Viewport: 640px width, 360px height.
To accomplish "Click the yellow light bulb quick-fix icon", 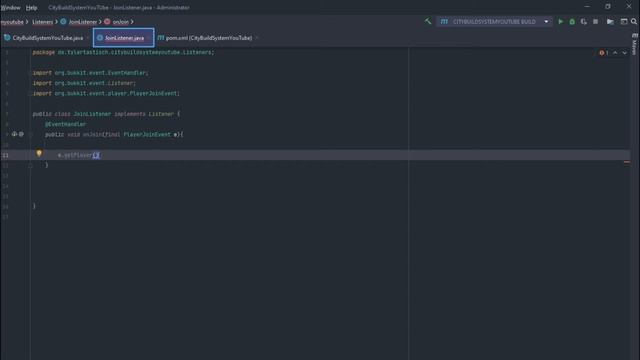I will pos(39,153).
